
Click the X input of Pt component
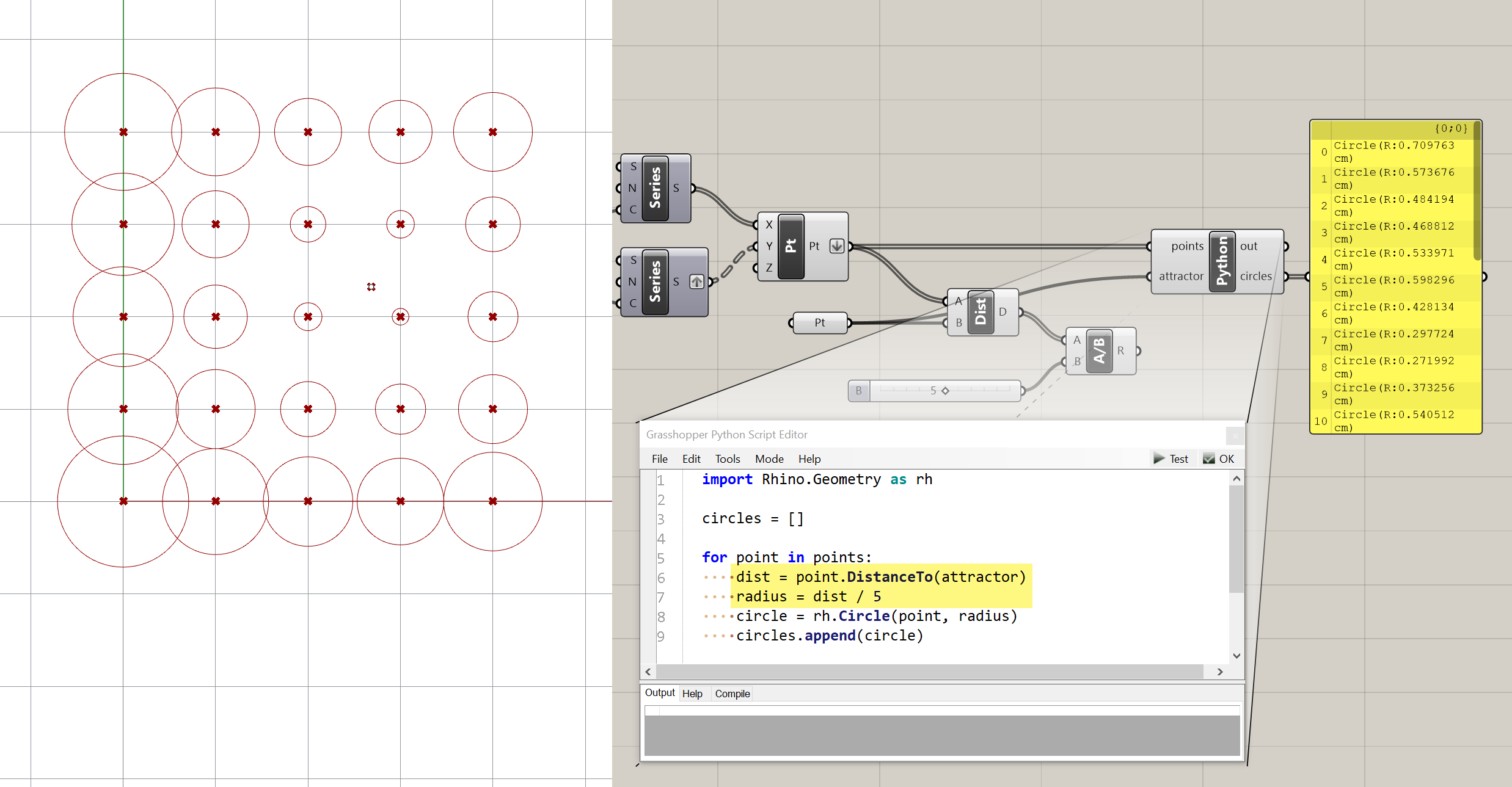[x=769, y=225]
